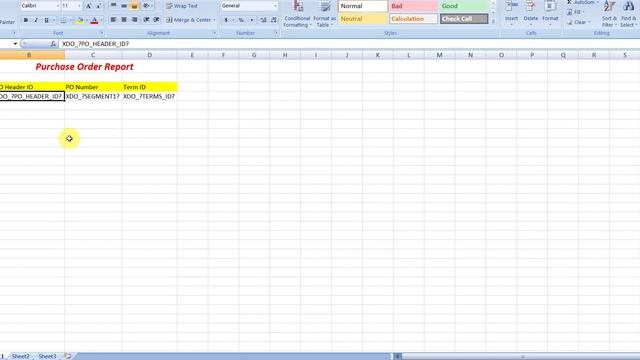Open Font dialog launcher

coord(102,33)
